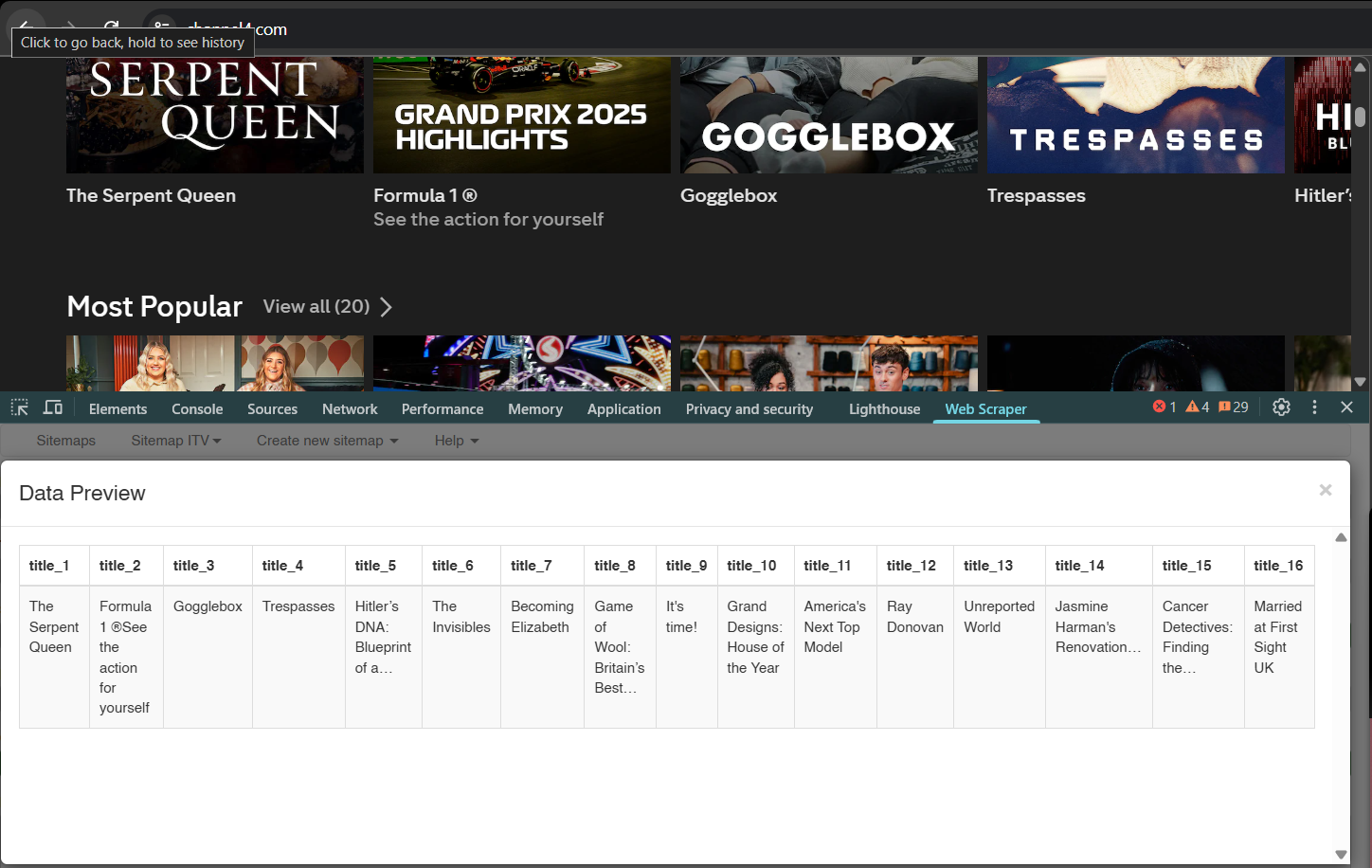Click the page vertical scrollbar thumb
1372x868 pixels.
pos(1360,117)
